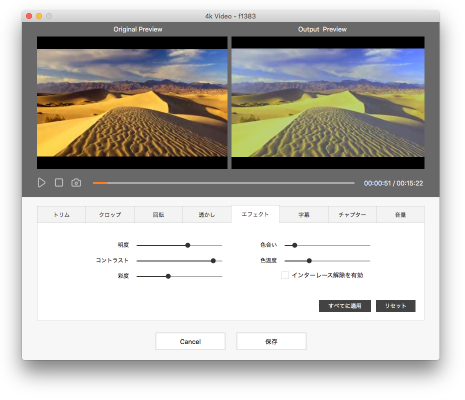Viewport: 465px width, 400px height.
Task: Stop the preview with the stop icon
Action: coord(59,183)
